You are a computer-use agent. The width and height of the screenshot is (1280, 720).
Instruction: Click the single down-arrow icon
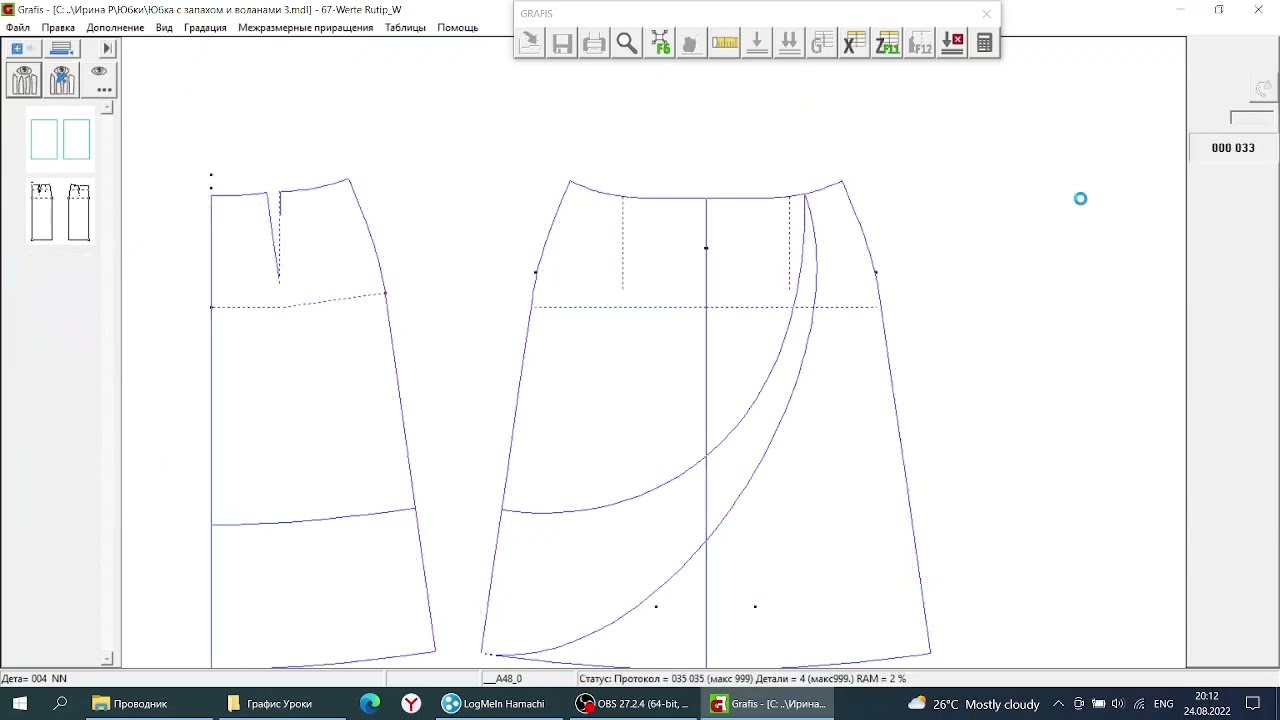point(757,43)
